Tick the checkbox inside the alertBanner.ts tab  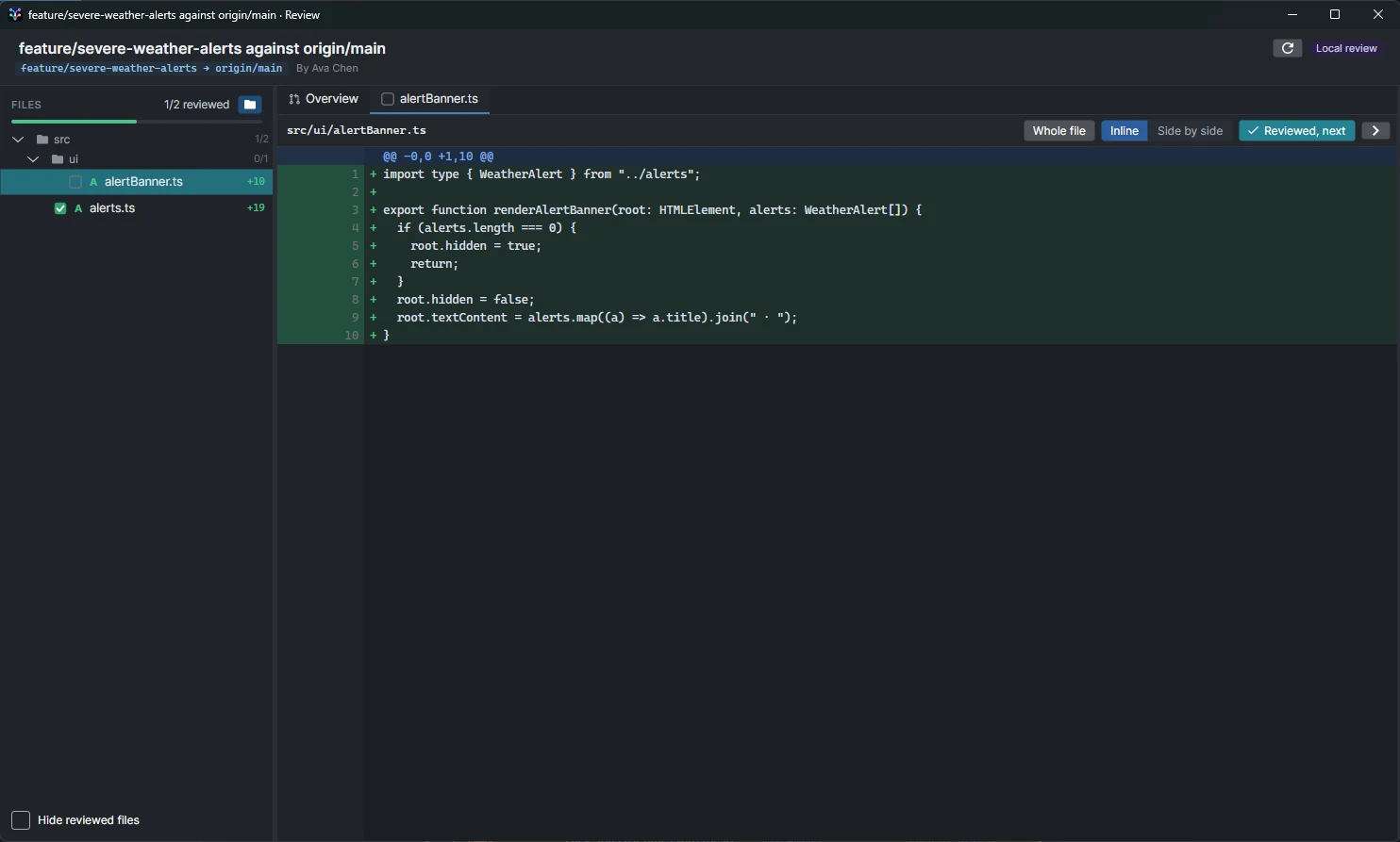388,99
